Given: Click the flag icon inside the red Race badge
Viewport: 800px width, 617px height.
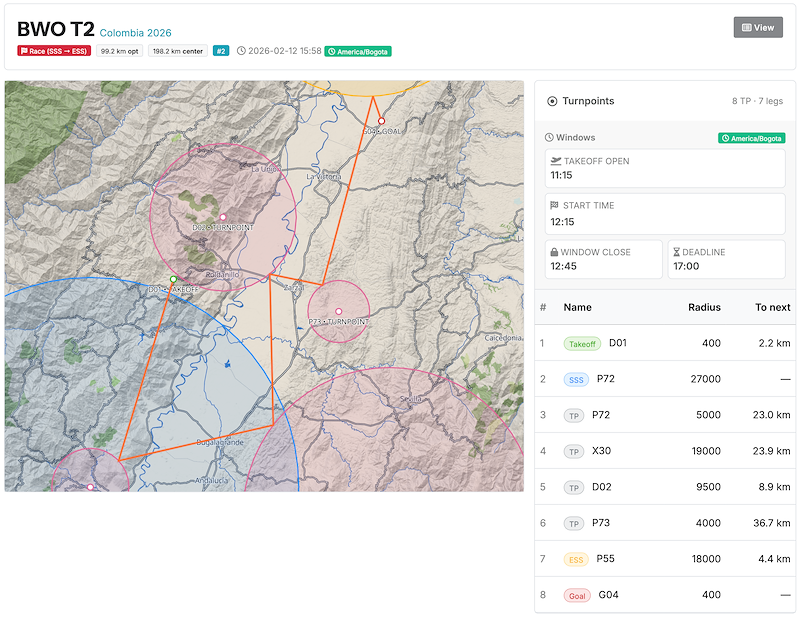Looking at the screenshot, I should tap(24, 50).
